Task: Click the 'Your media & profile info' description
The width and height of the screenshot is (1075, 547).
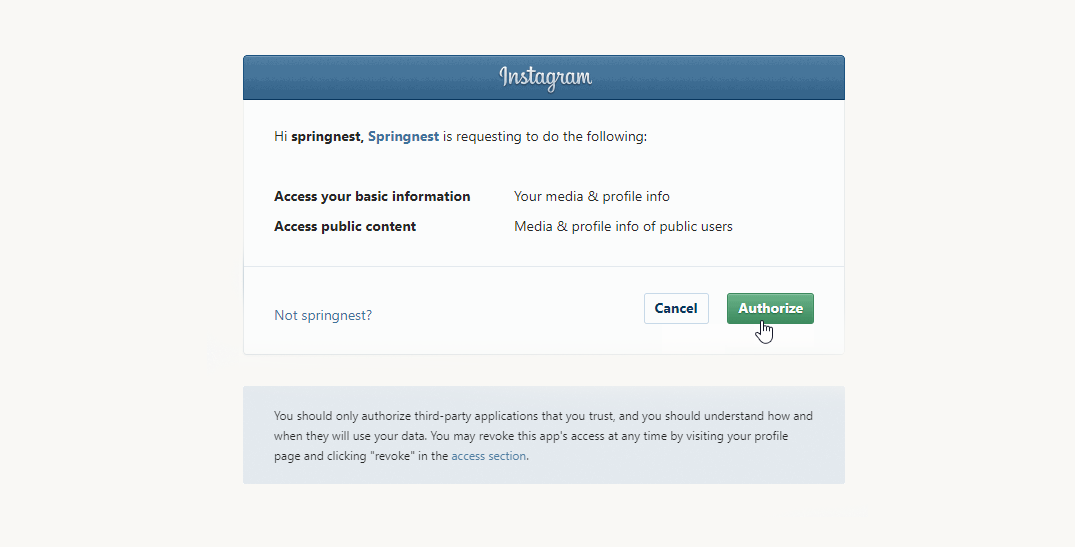Action: 592,197
